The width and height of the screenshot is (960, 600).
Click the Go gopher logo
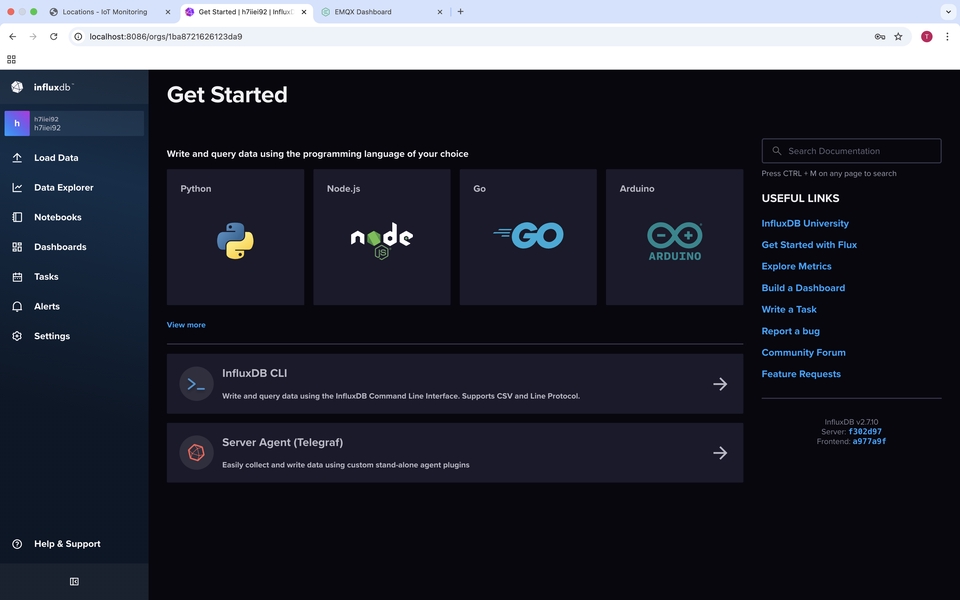pos(528,235)
